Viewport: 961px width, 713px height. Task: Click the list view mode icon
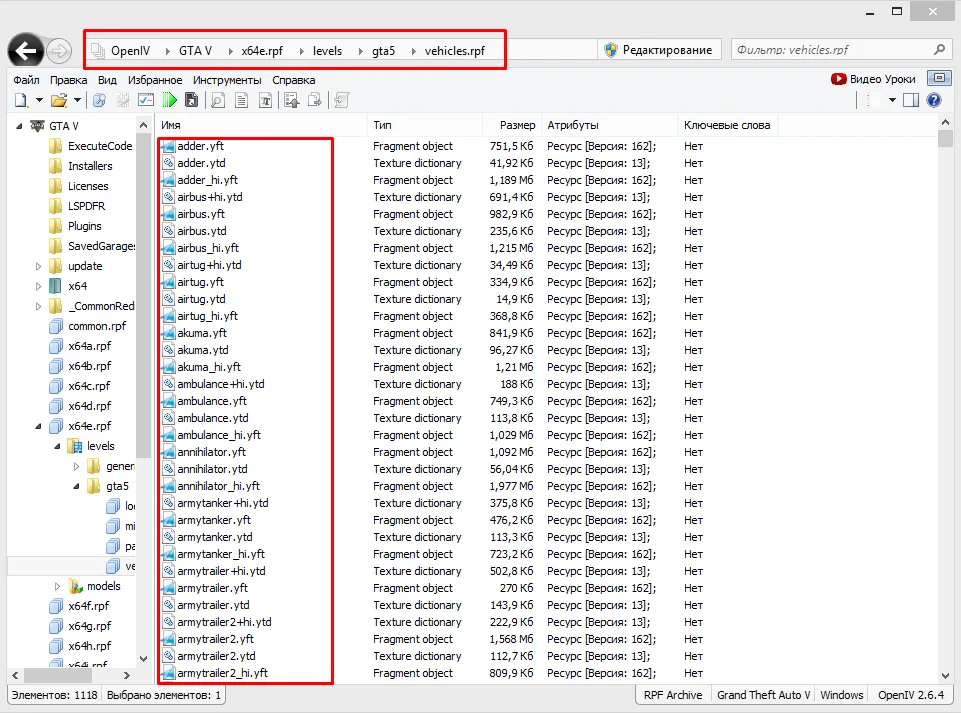click(873, 100)
